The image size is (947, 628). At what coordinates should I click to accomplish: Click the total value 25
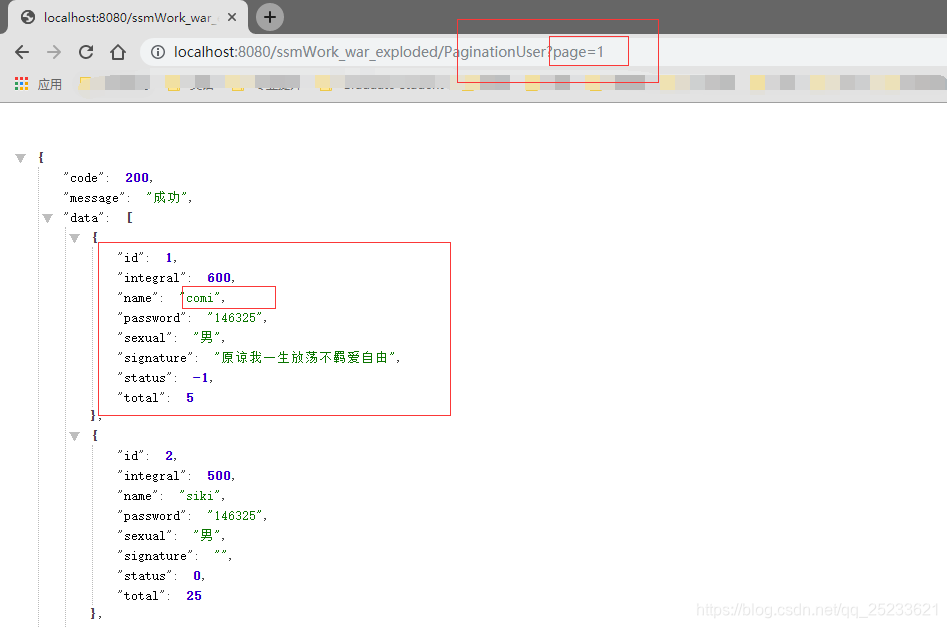(194, 595)
